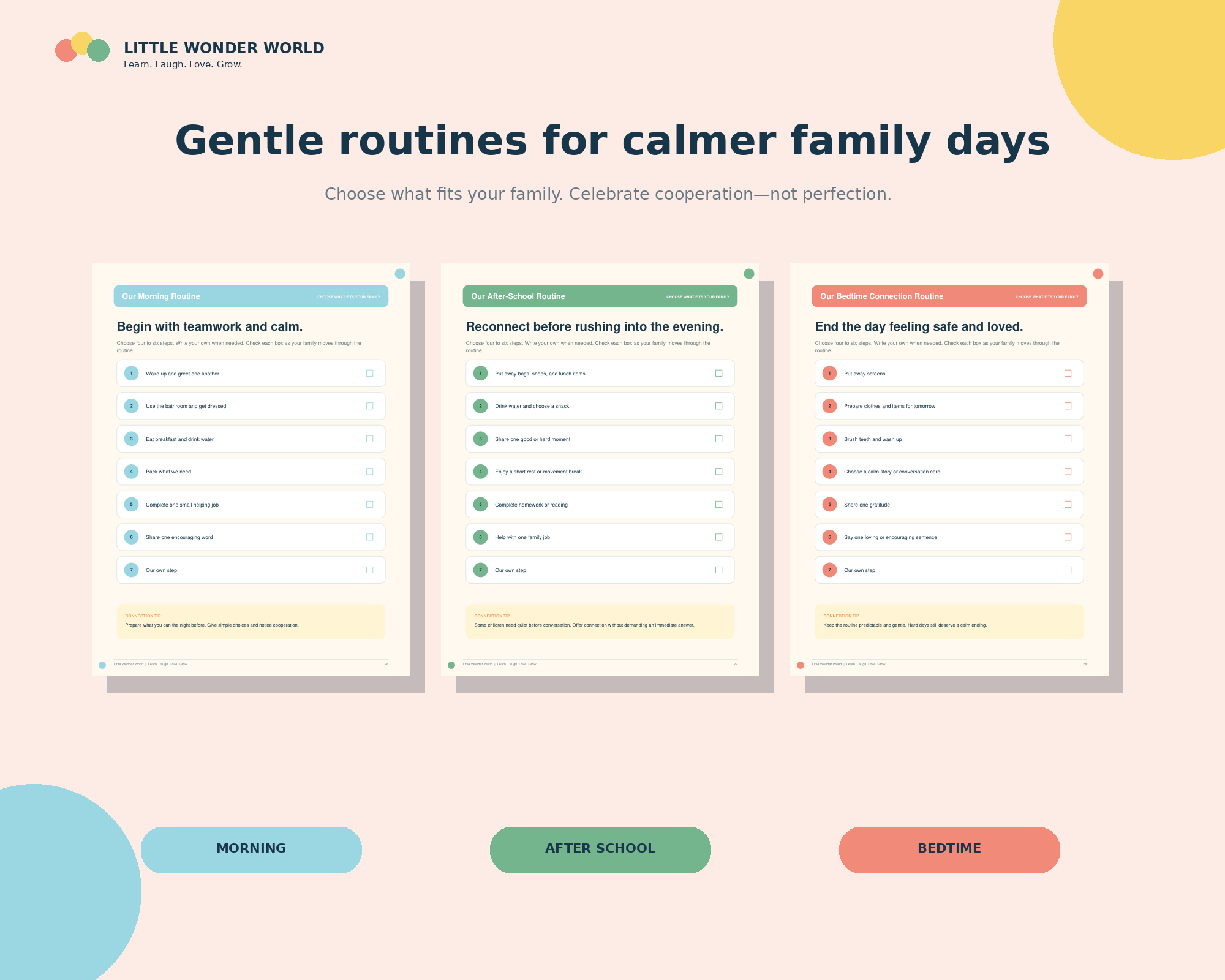Check the box for Use the bathroom and get dressed

point(369,406)
